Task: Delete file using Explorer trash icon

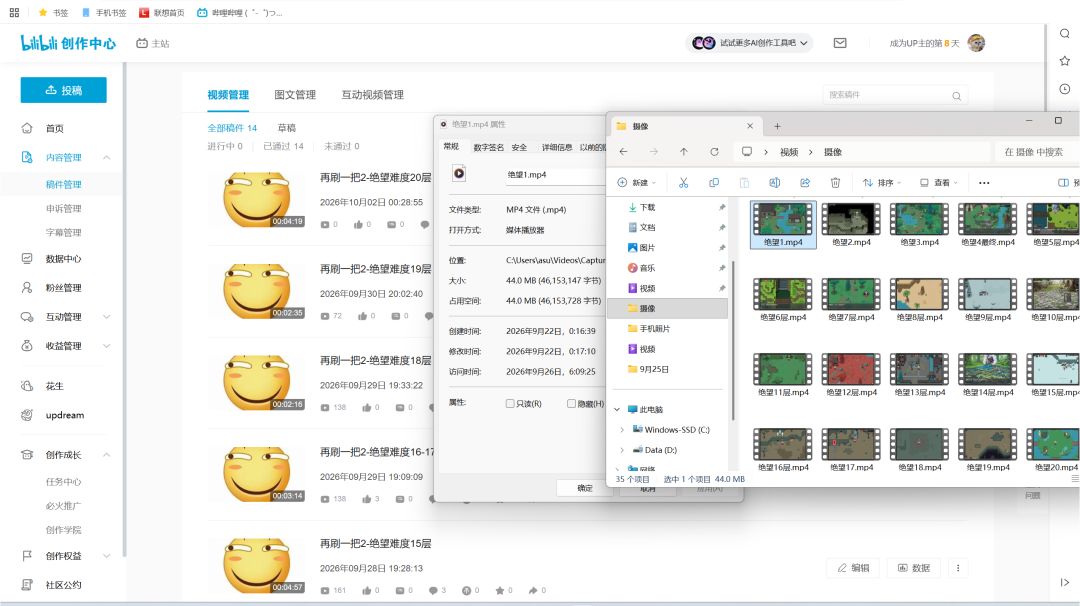Action: click(x=835, y=182)
